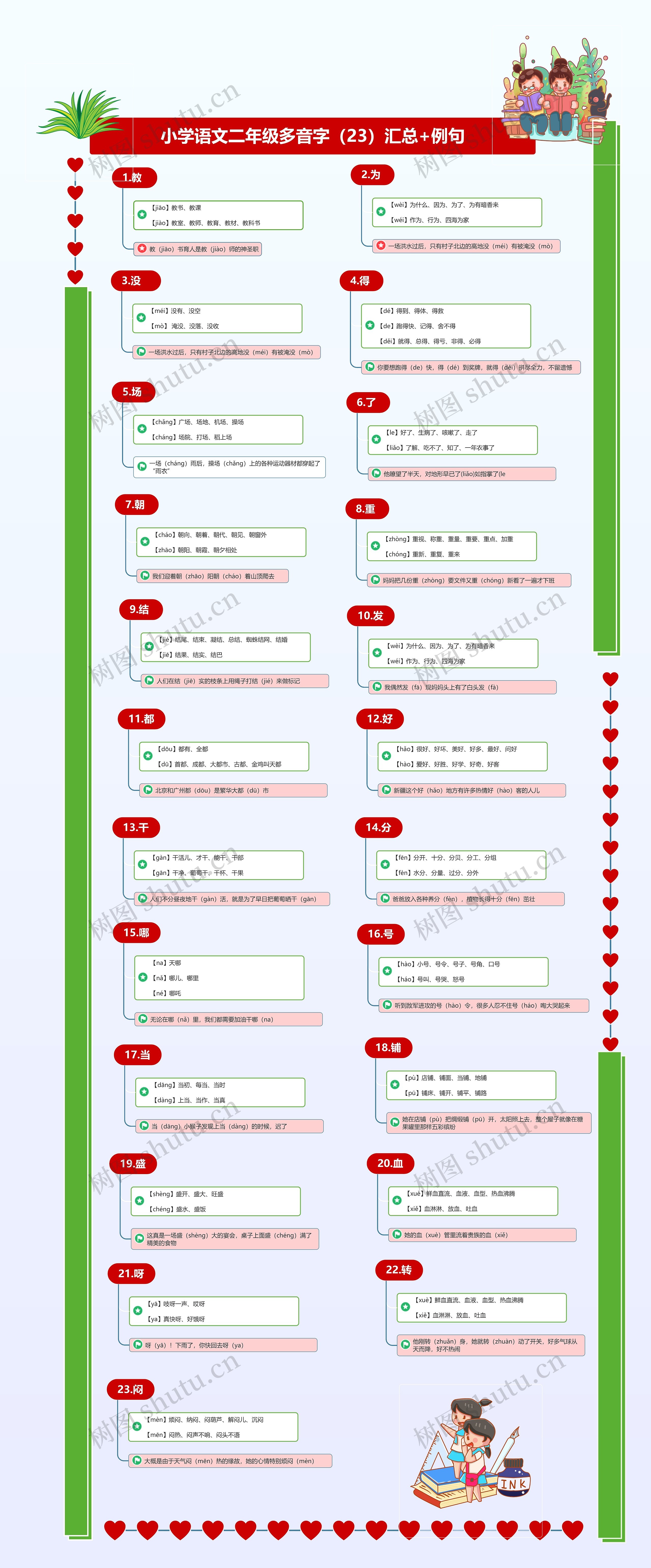
Task: Click the star icon beside 【dōu】都有、全都
Action: click(148, 756)
